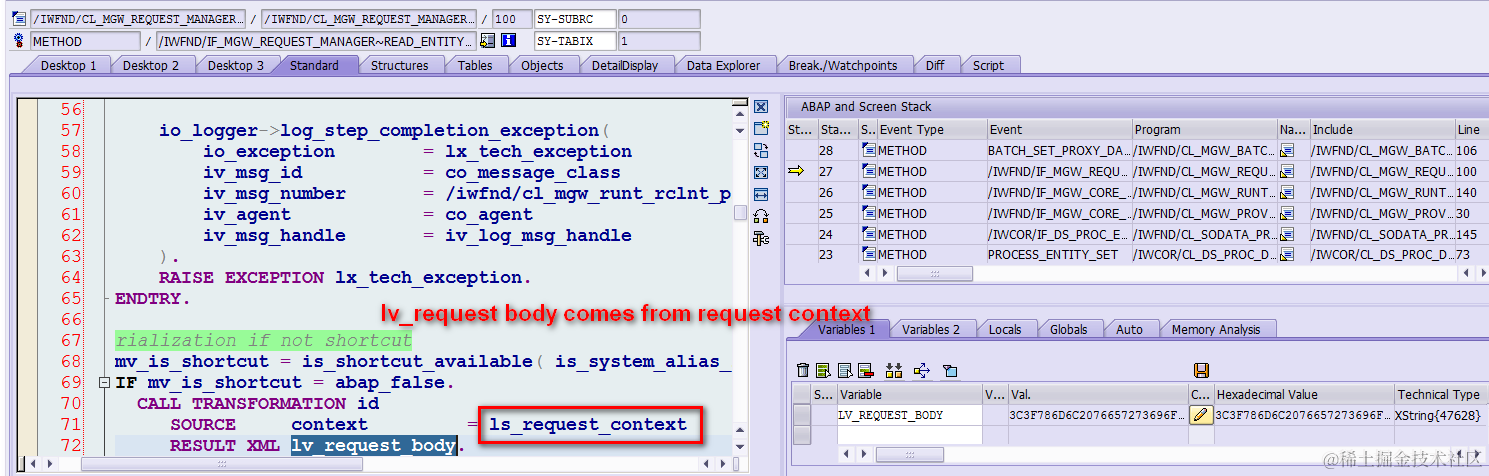Viewport: 1489px width, 476px height.
Task: Click the Hexadecimal Value column header
Action: 1304,394
